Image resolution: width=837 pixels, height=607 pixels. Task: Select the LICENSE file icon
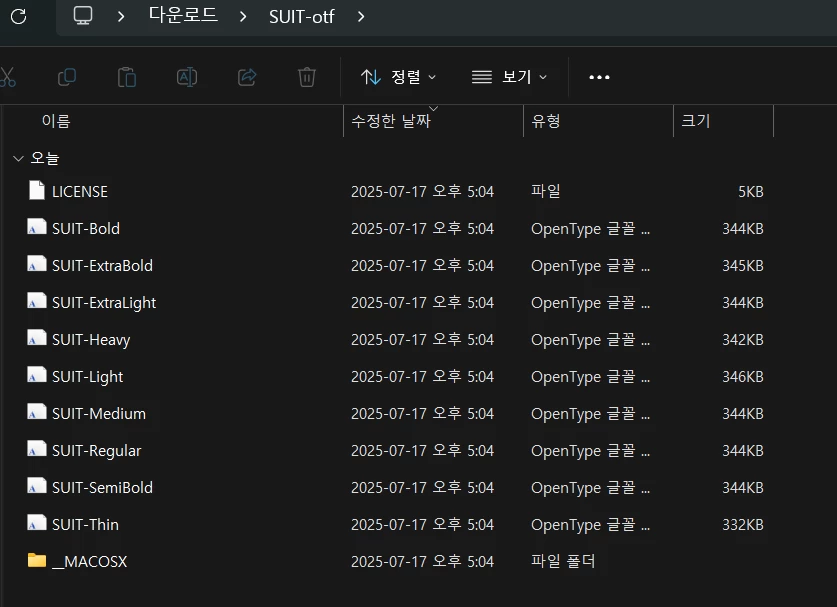[37, 190]
